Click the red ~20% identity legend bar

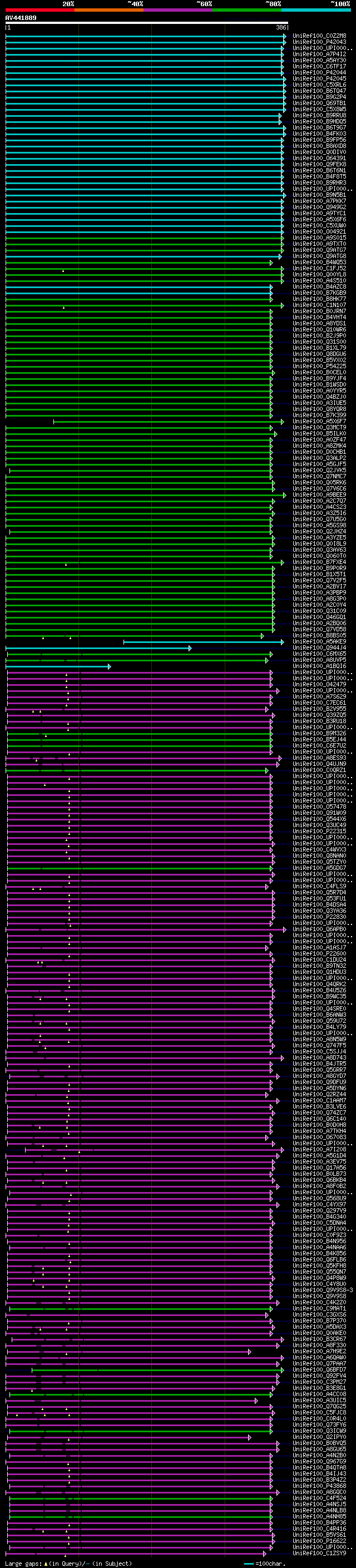pyautogui.click(x=39, y=10)
